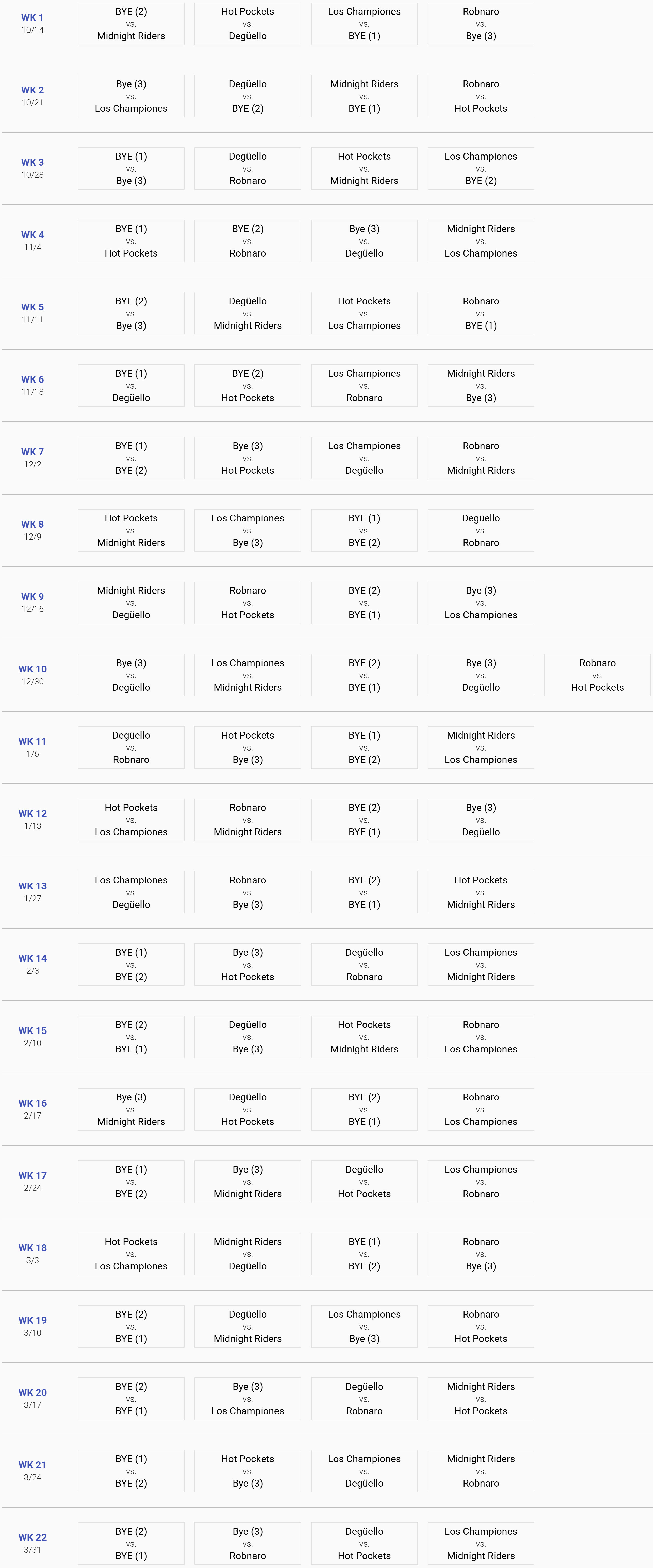Click WK 8 Hot Pockets vs. Midnight Riders
Image resolution: width=653 pixels, height=1568 pixels.
pos(131,530)
